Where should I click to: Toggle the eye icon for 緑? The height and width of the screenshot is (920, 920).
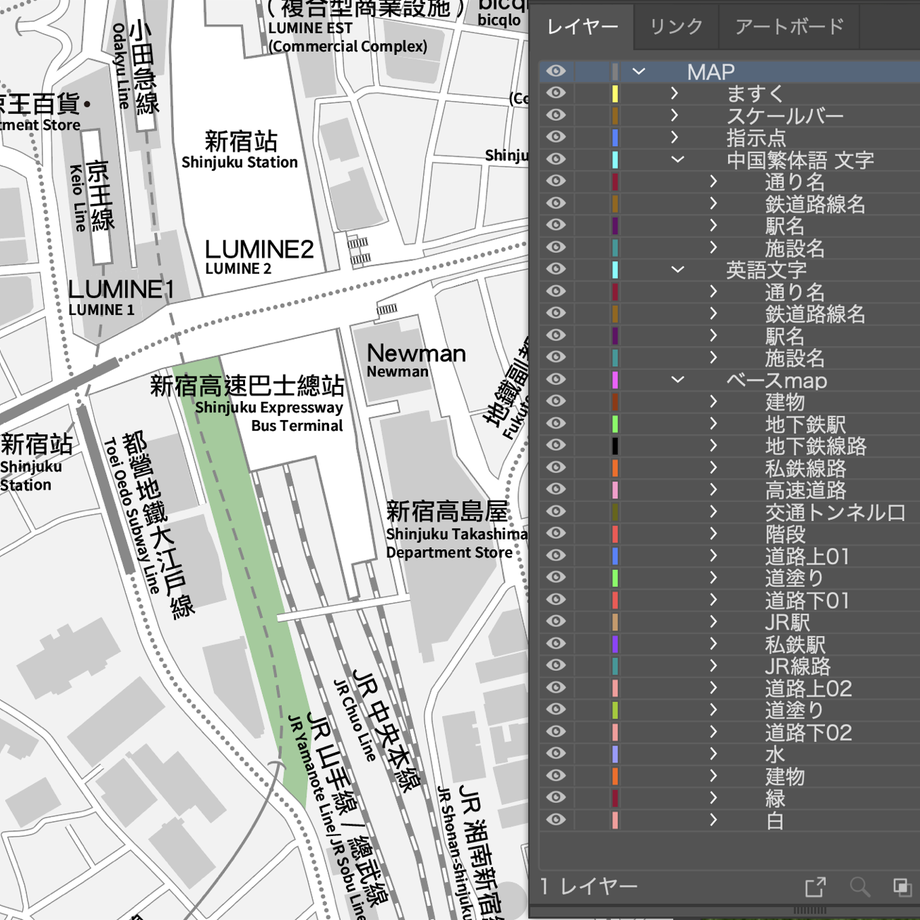pyautogui.click(x=556, y=797)
